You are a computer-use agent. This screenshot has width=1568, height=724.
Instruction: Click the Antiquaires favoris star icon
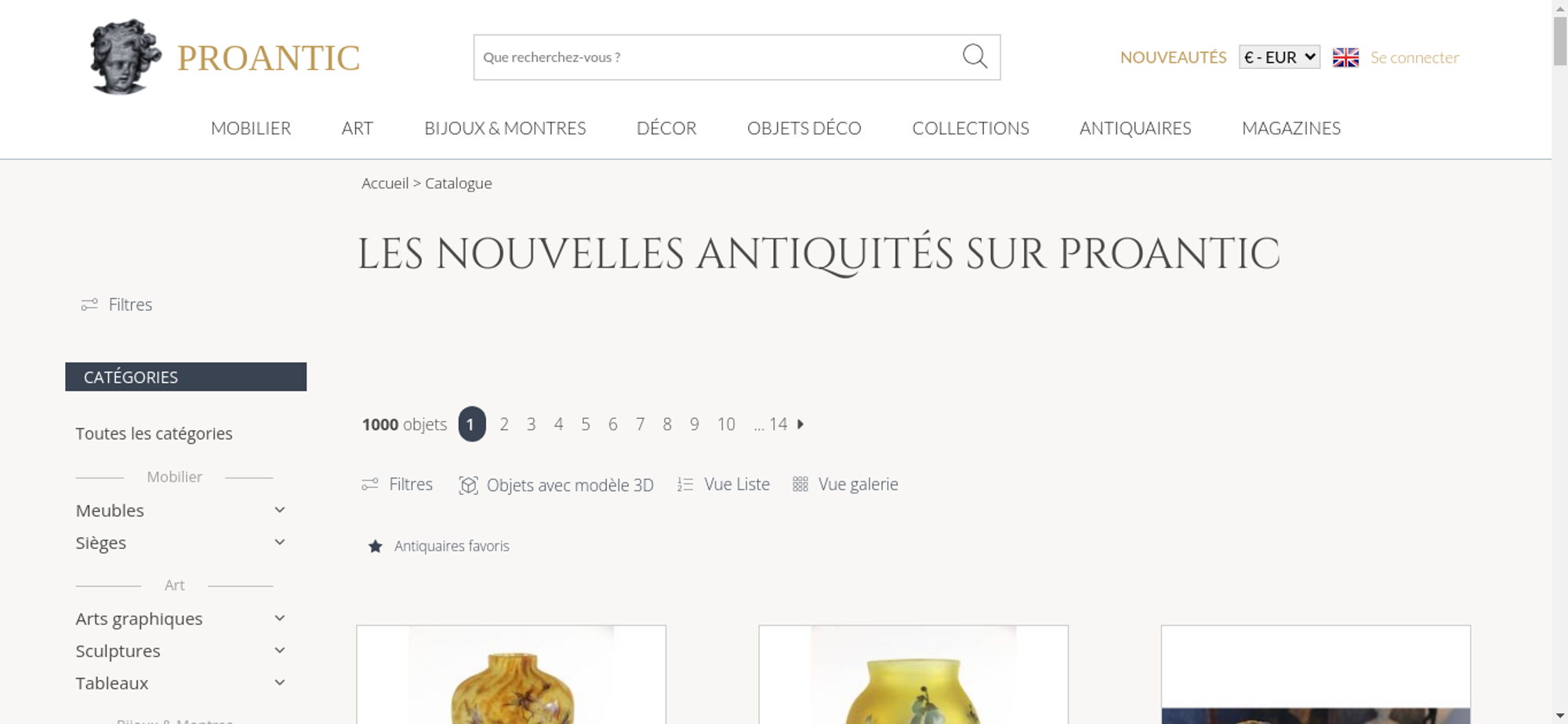point(376,546)
